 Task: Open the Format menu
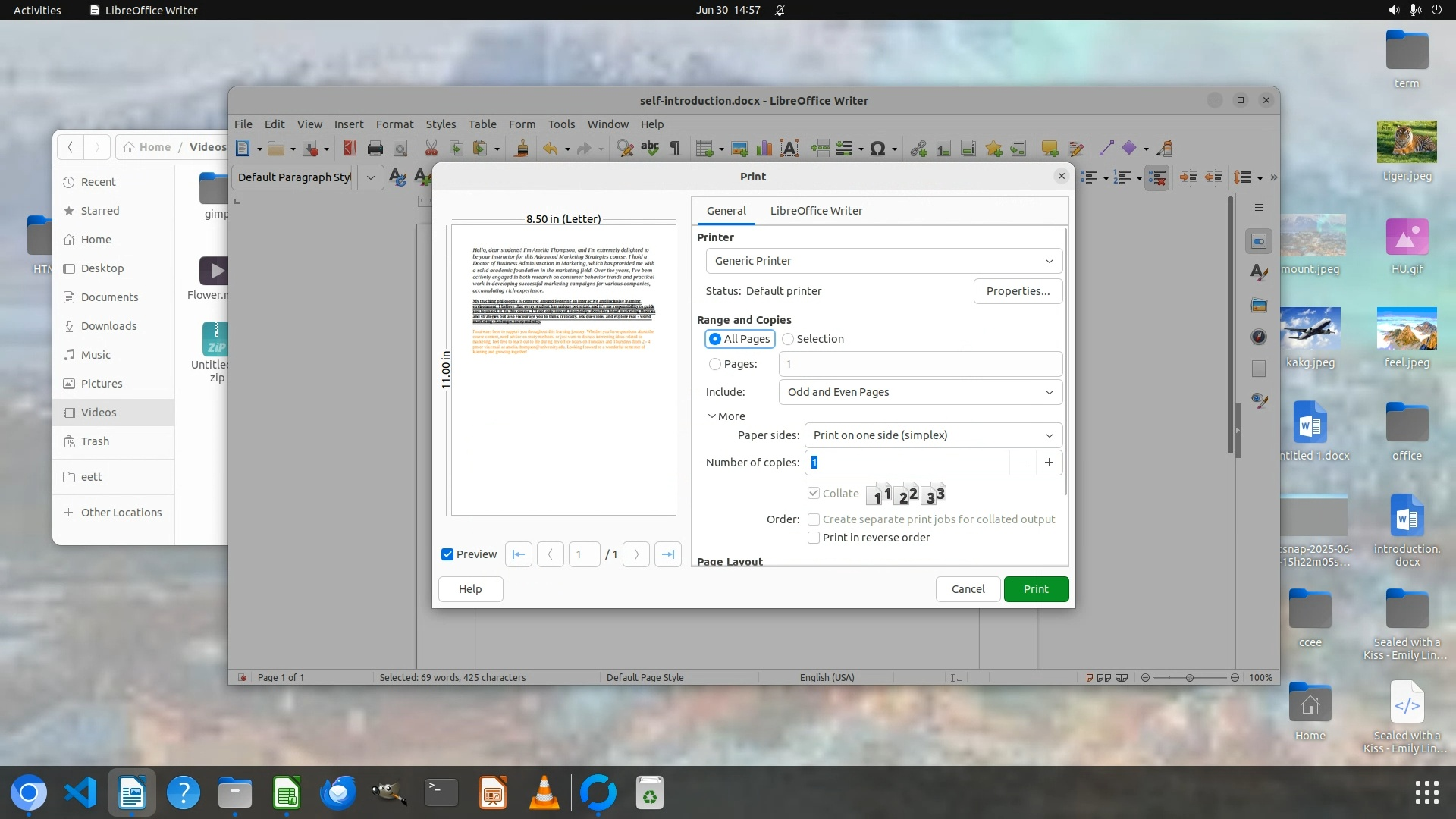tap(394, 124)
